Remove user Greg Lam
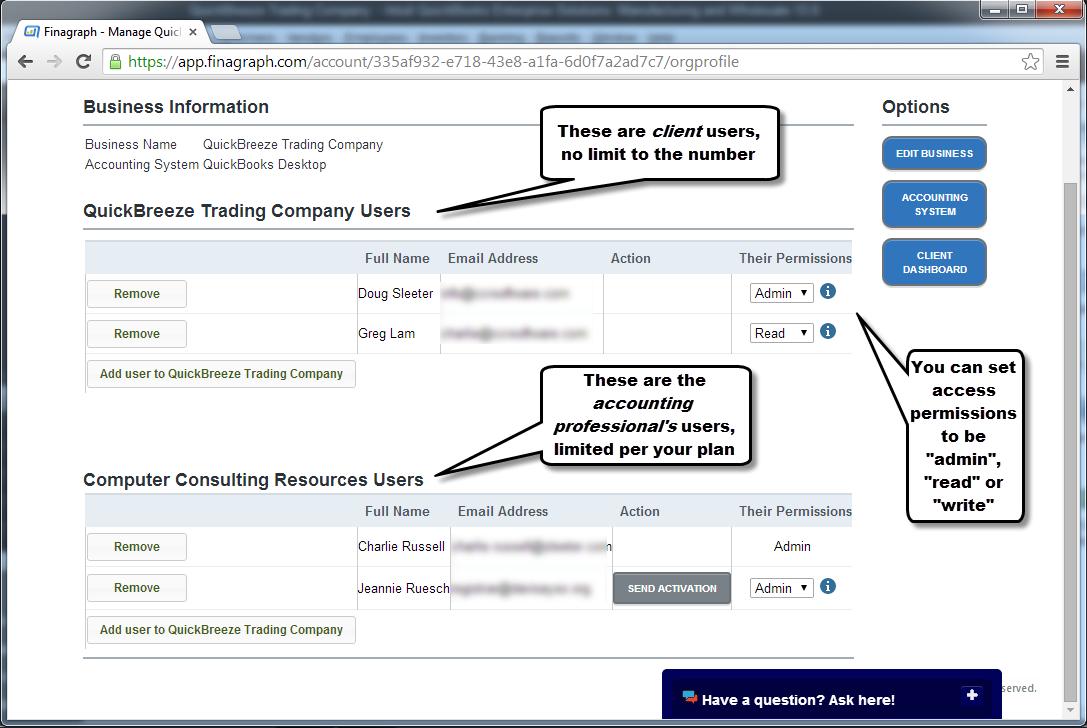The height and width of the screenshot is (728, 1087). [137, 334]
